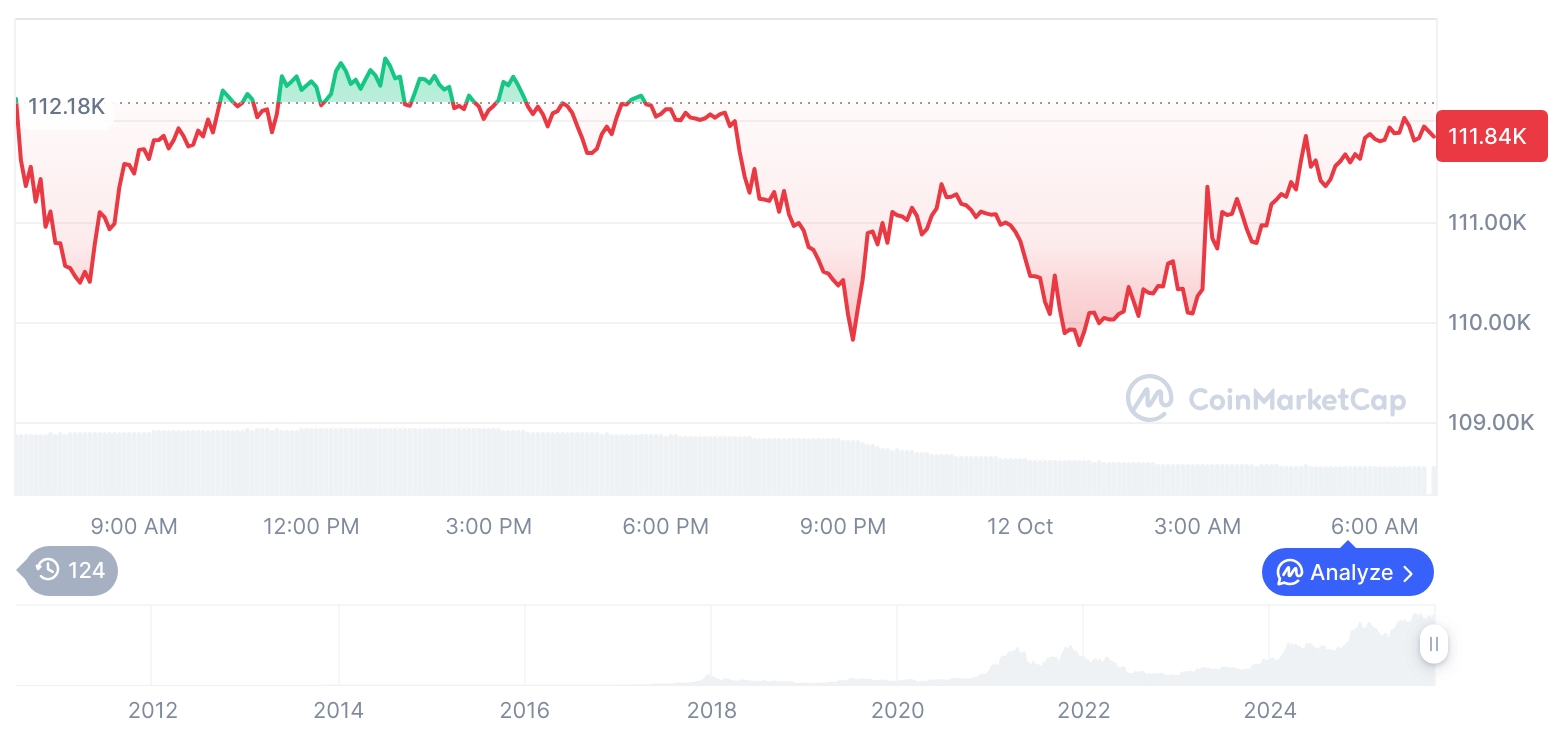This screenshot has height=732, width=1566.
Task: Open the 124 history events badge
Action: click(x=71, y=571)
